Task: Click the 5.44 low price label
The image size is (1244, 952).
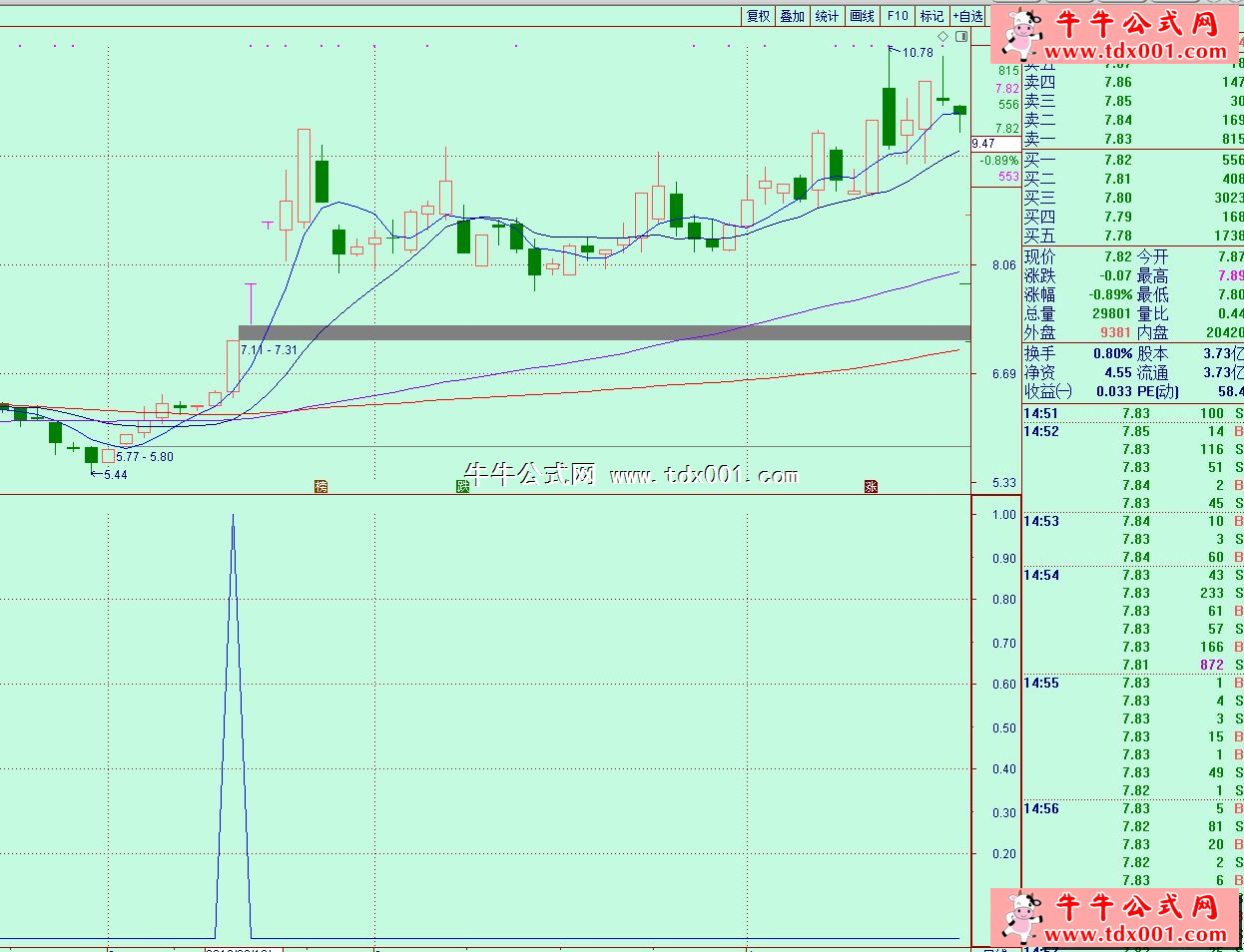Action: click(116, 474)
